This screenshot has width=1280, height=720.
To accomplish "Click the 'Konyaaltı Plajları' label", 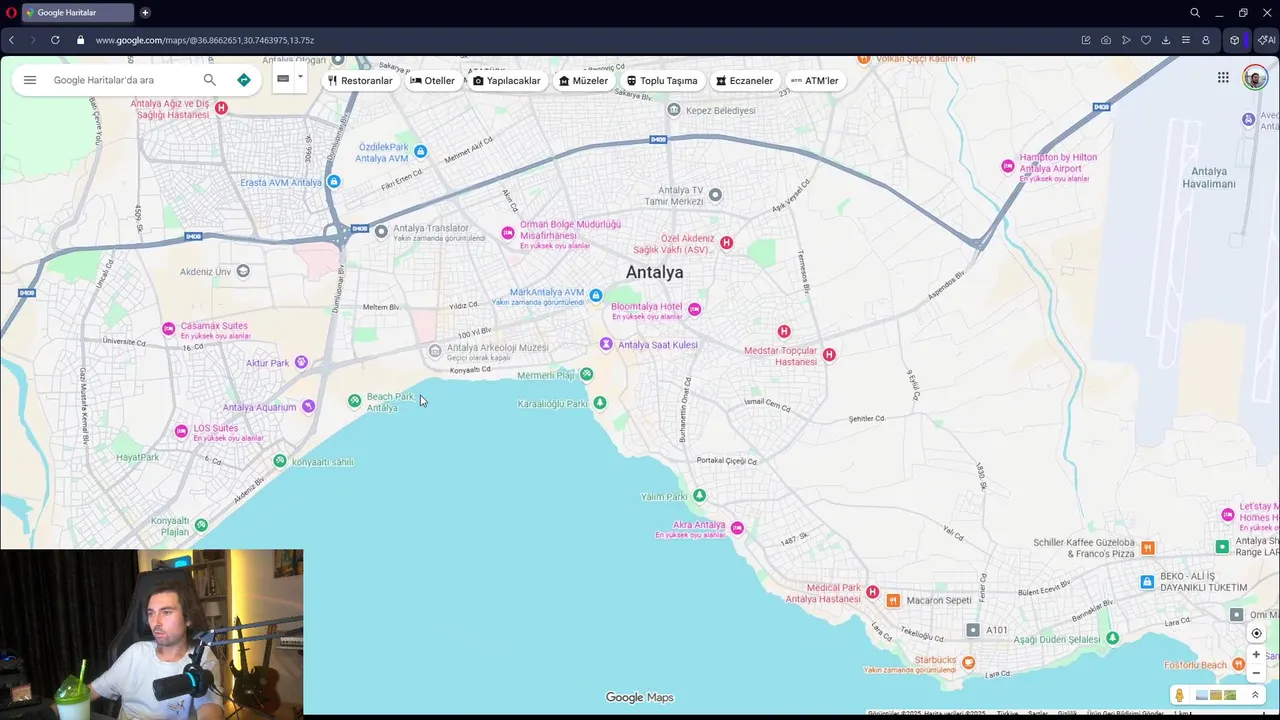I will pos(170,526).
